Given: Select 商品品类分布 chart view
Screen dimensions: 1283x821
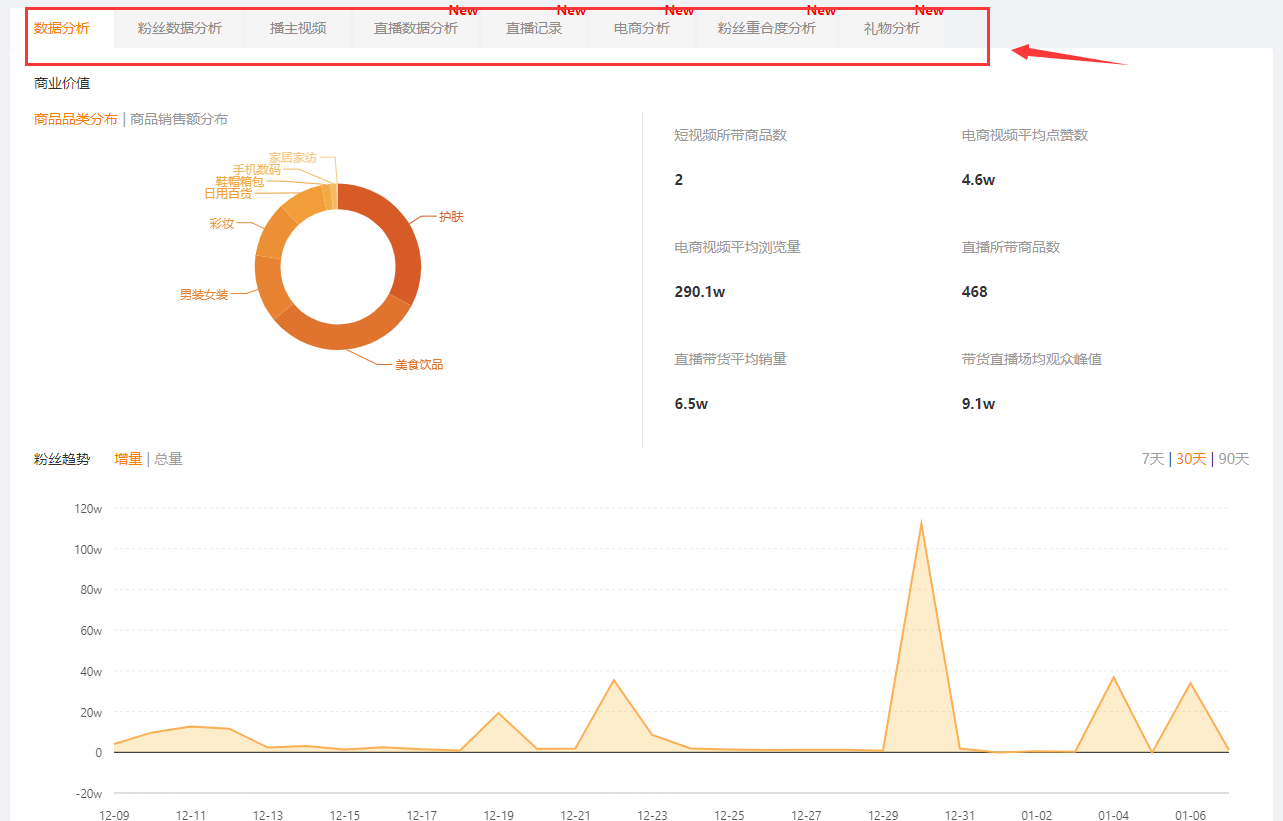Looking at the screenshot, I should [x=76, y=119].
